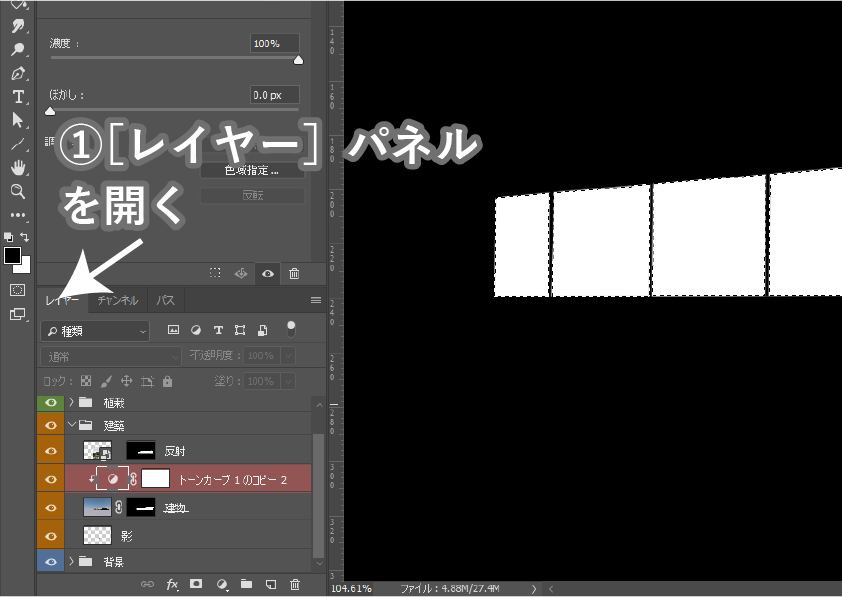Create a new layer
Viewport: 842px width, 597px height.
point(271,584)
